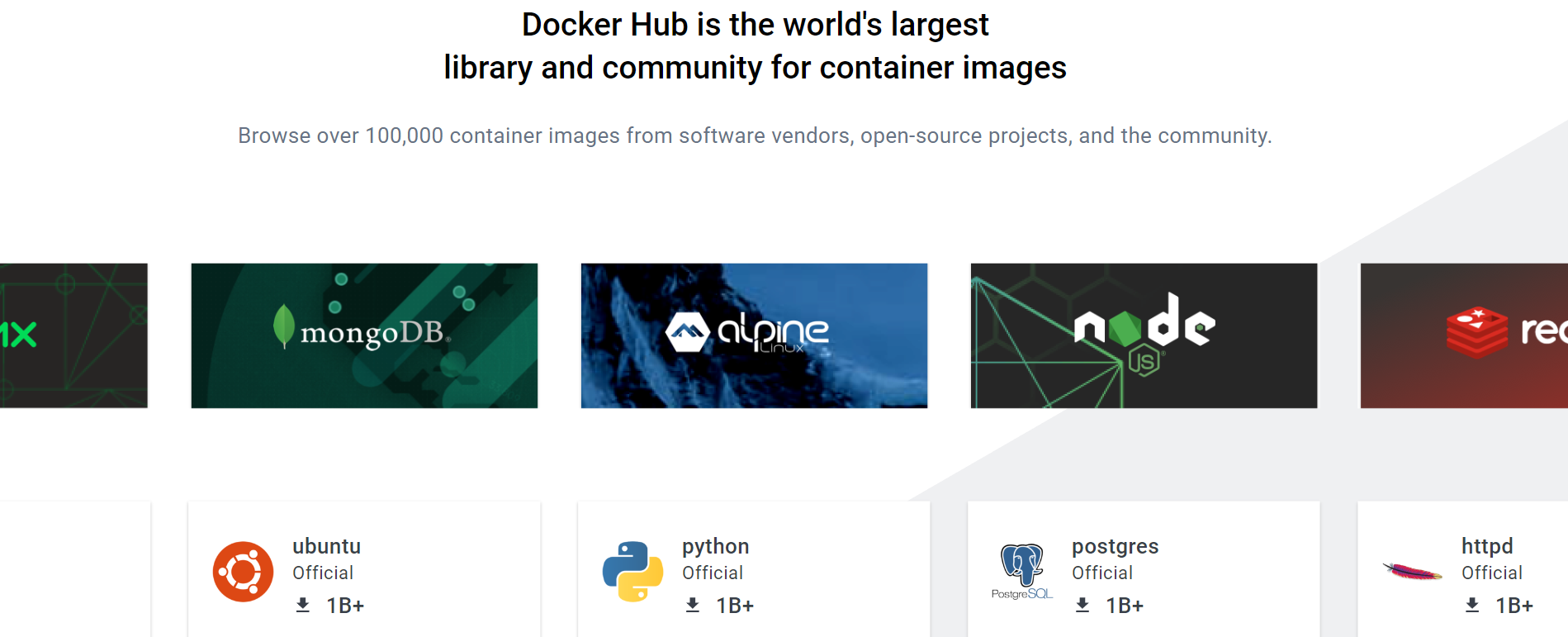This screenshot has width=1568, height=637.
Task: Click the Official label under postgres
Action: point(1102,573)
